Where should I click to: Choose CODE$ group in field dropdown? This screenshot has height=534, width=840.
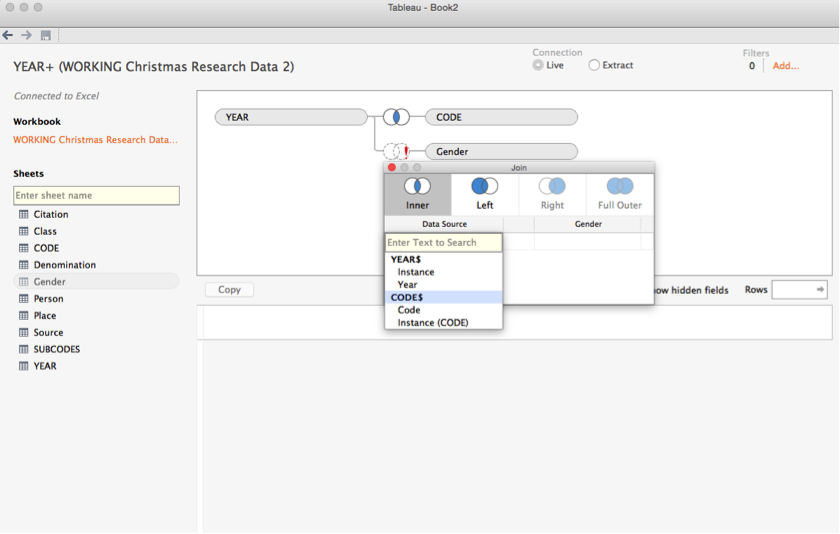coord(444,297)
